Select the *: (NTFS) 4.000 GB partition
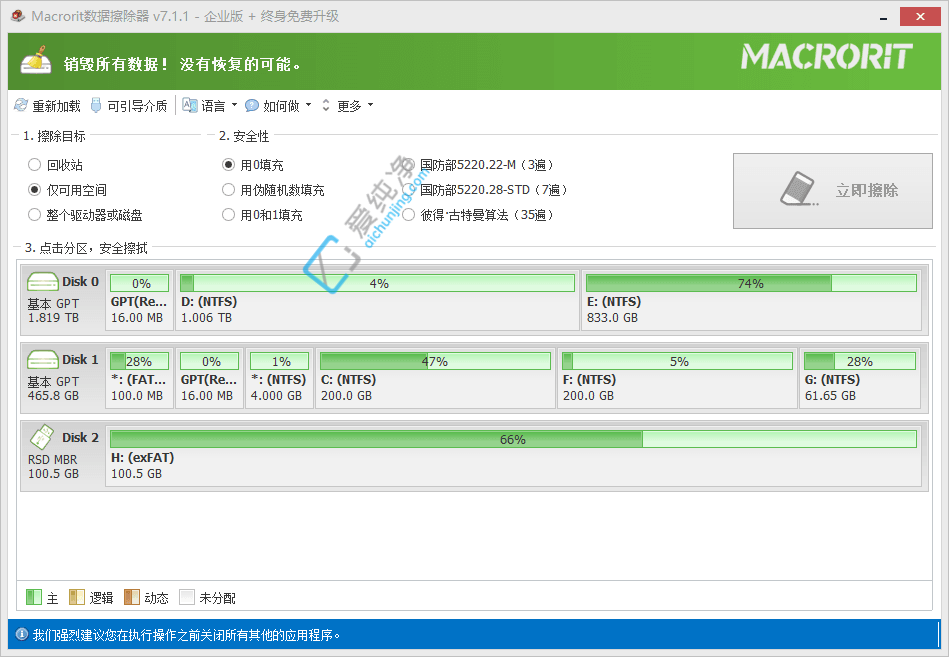This screenshot has width=949, height=657. click(x=280, y=378)
